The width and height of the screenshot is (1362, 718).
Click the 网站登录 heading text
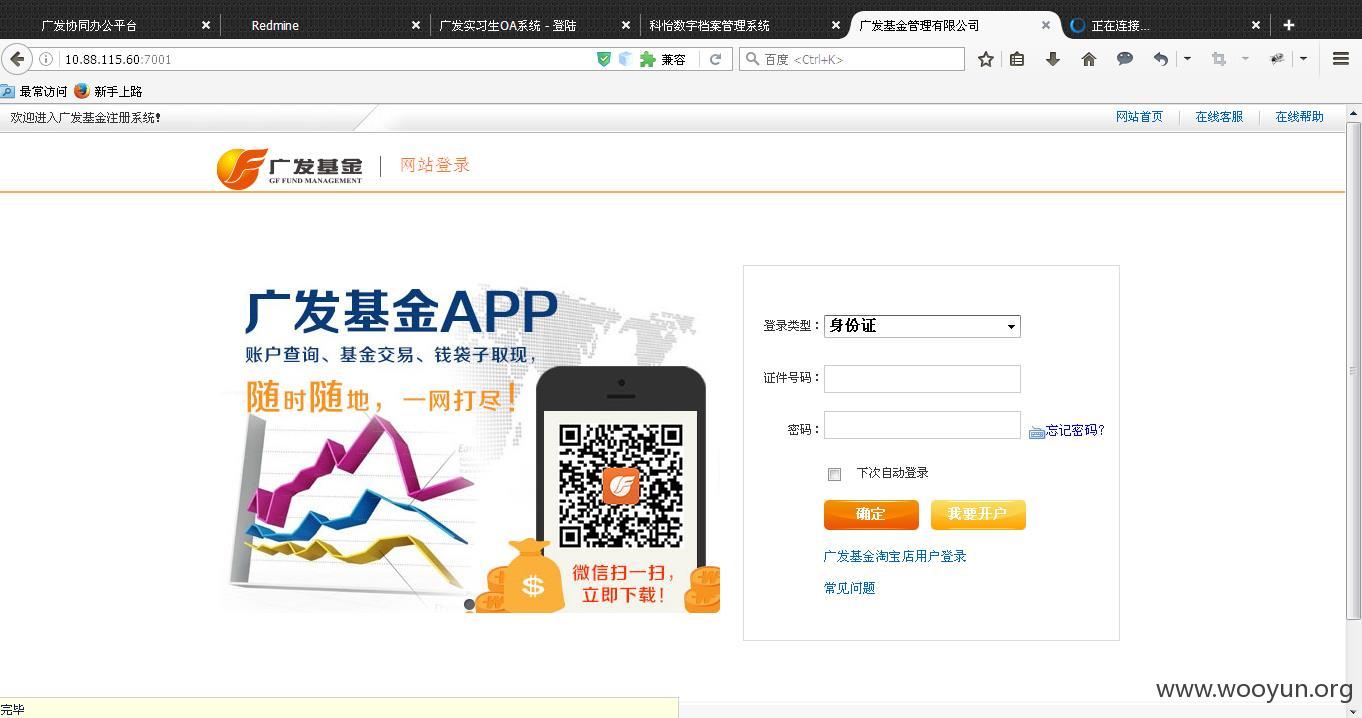(435, 165)
